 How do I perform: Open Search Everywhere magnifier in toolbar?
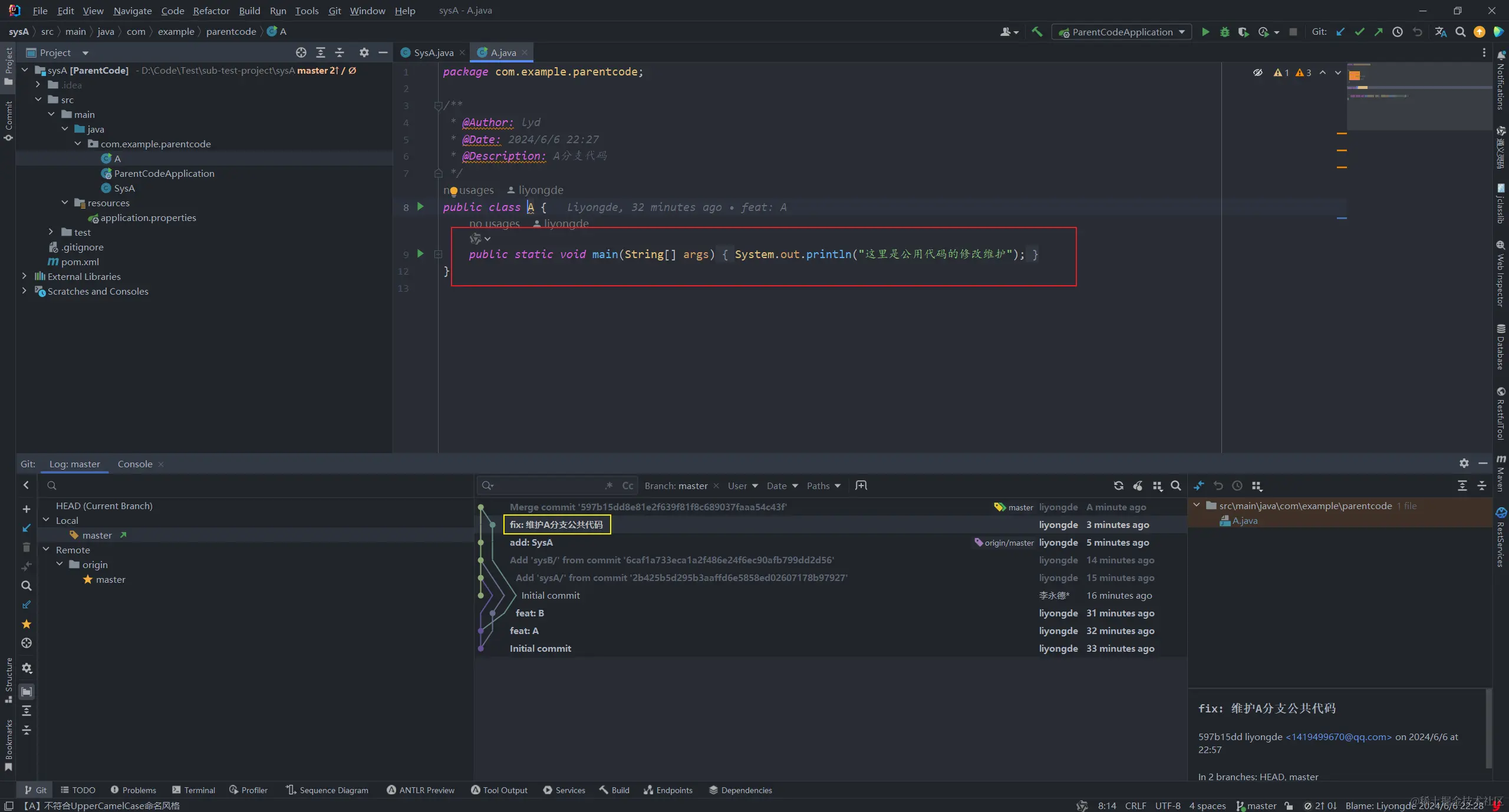[1460, 32]
